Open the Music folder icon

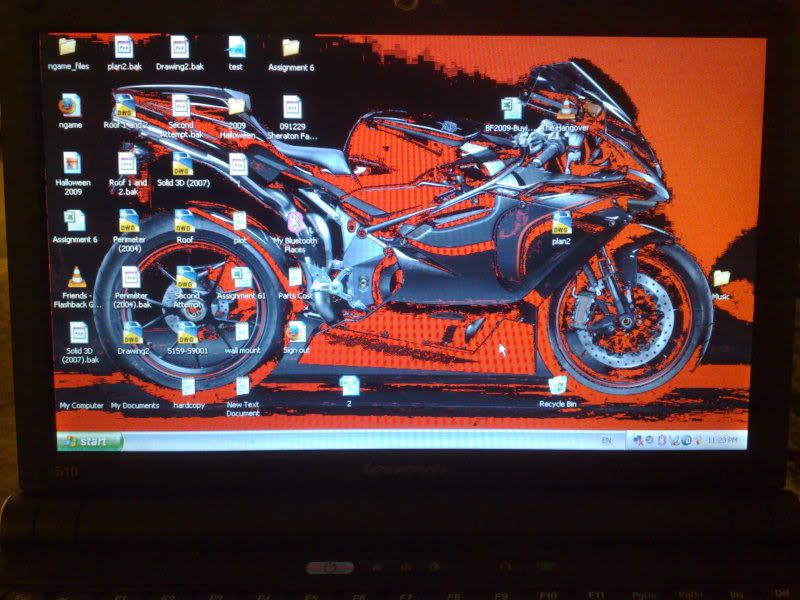pyautogui.click(x=721, y=279)
